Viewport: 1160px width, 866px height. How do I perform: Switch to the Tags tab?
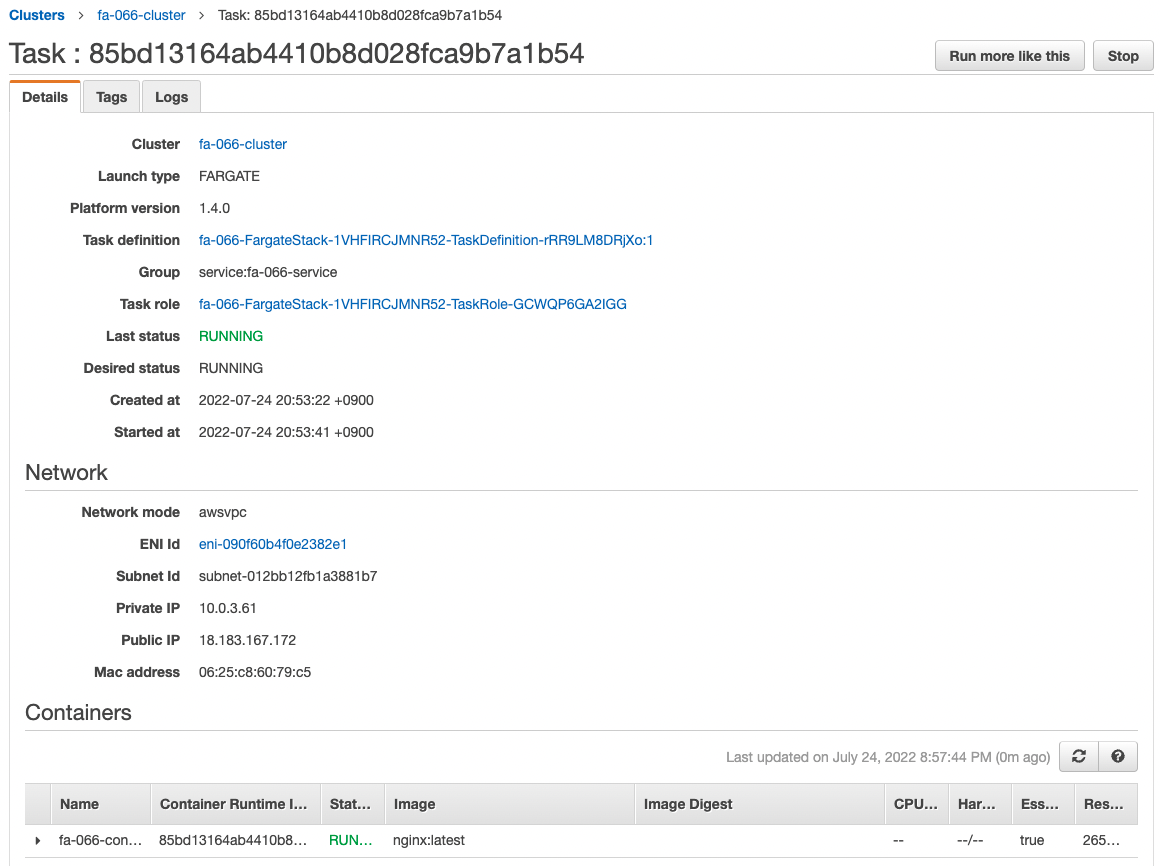tap(111, 96)
